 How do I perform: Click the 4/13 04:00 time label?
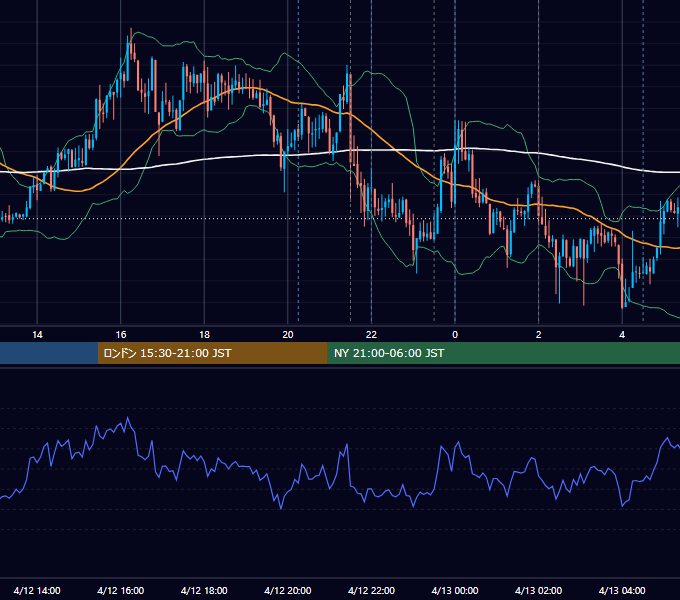click(x=622, y=590)
